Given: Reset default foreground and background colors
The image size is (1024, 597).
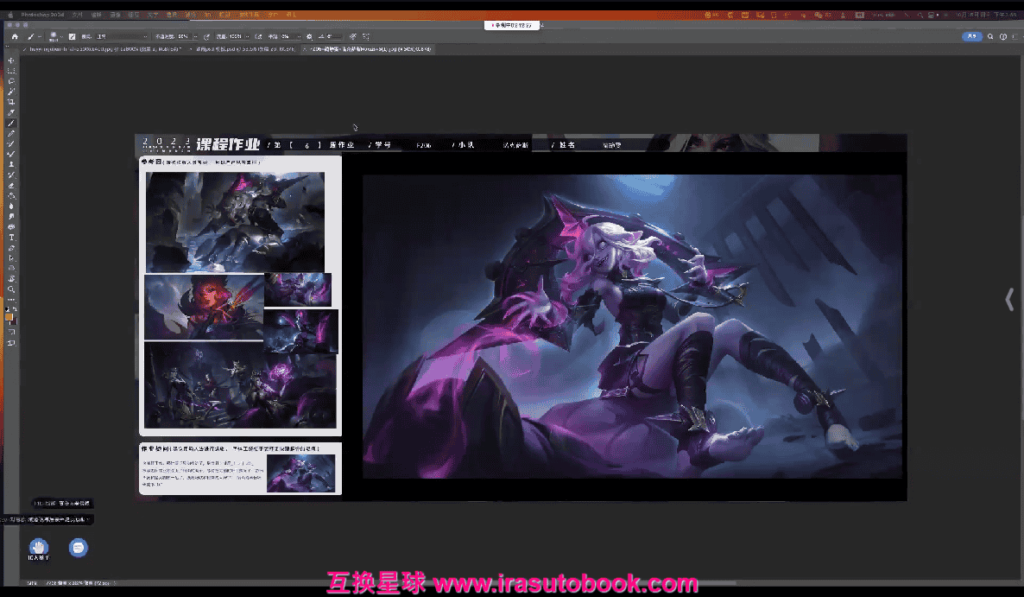Looking at the screenshot, I should click(x=8, y=309).
